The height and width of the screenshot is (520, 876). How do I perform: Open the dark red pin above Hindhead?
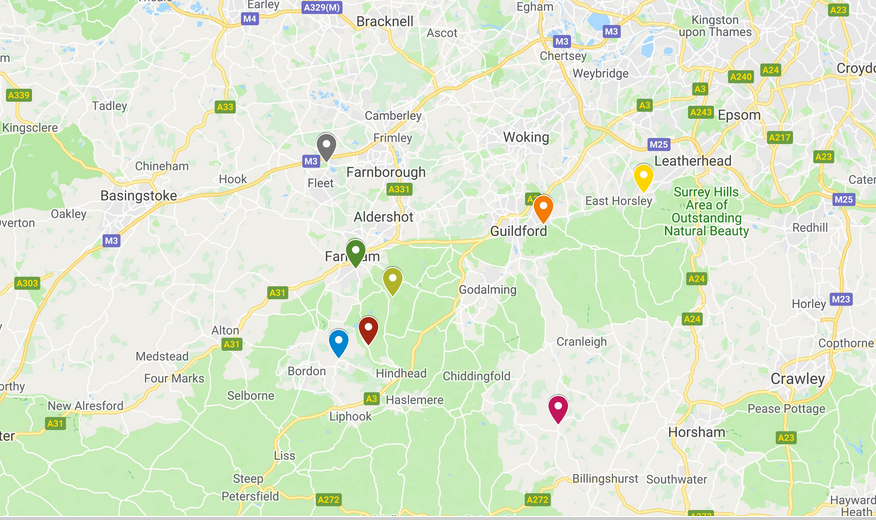click(x=368, y=330)
